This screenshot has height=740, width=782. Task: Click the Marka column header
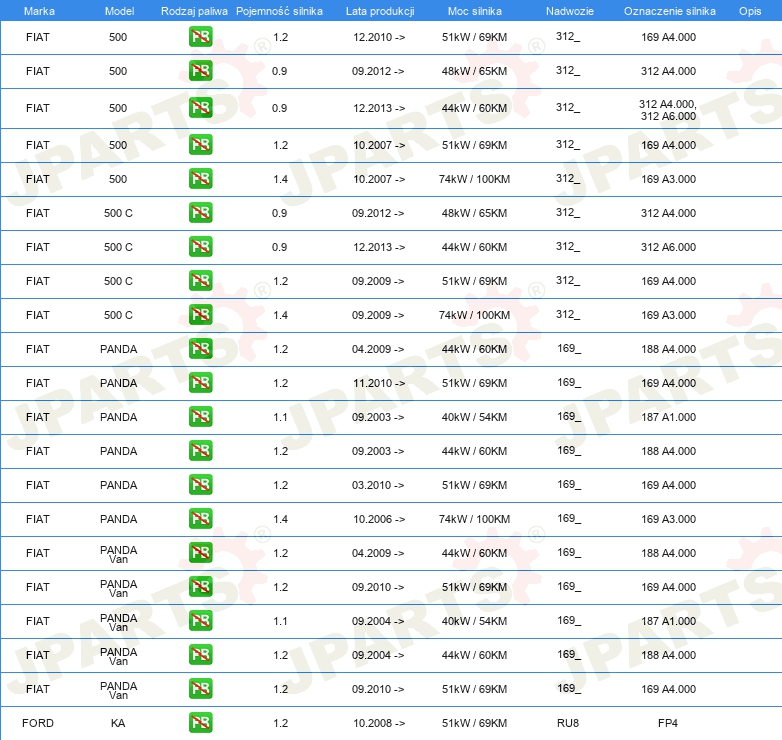point(39,11)
